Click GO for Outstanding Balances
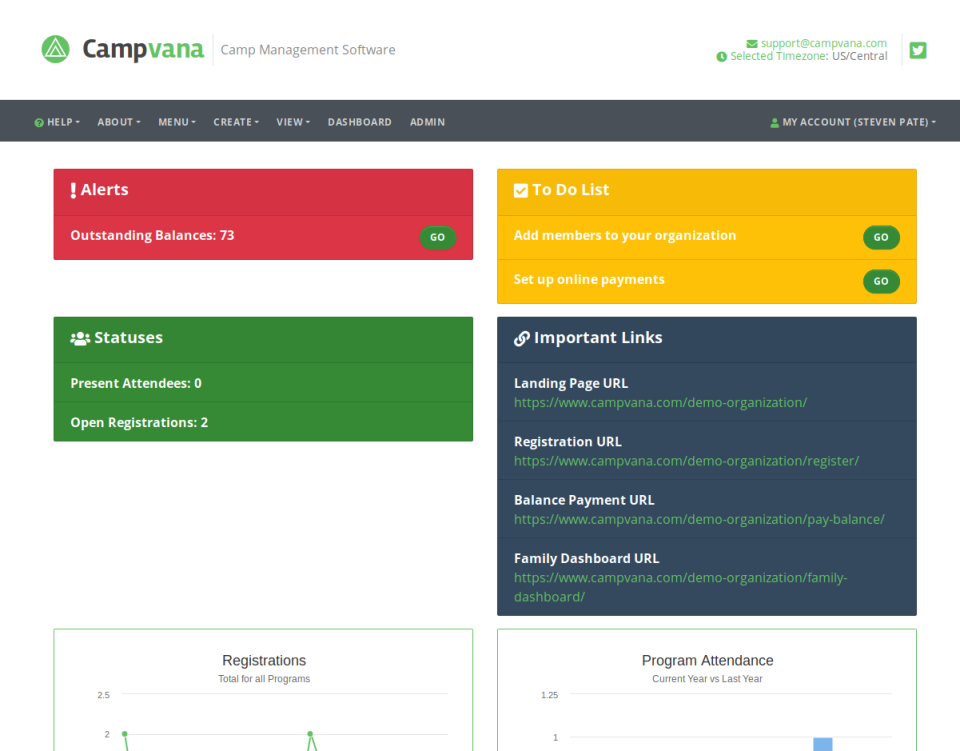This screenshot has width=960, height=751. click(438, 237)
